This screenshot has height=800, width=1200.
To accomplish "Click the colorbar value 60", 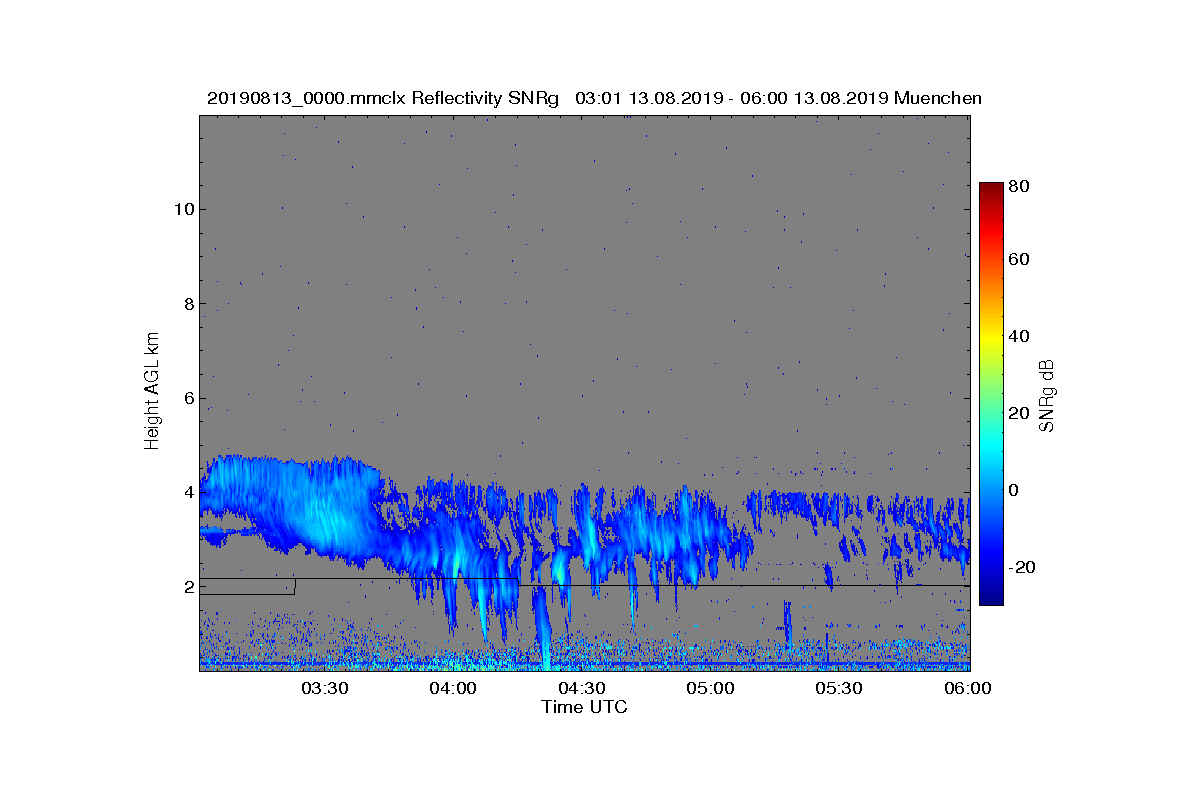I will click(x=1020, y=260).
